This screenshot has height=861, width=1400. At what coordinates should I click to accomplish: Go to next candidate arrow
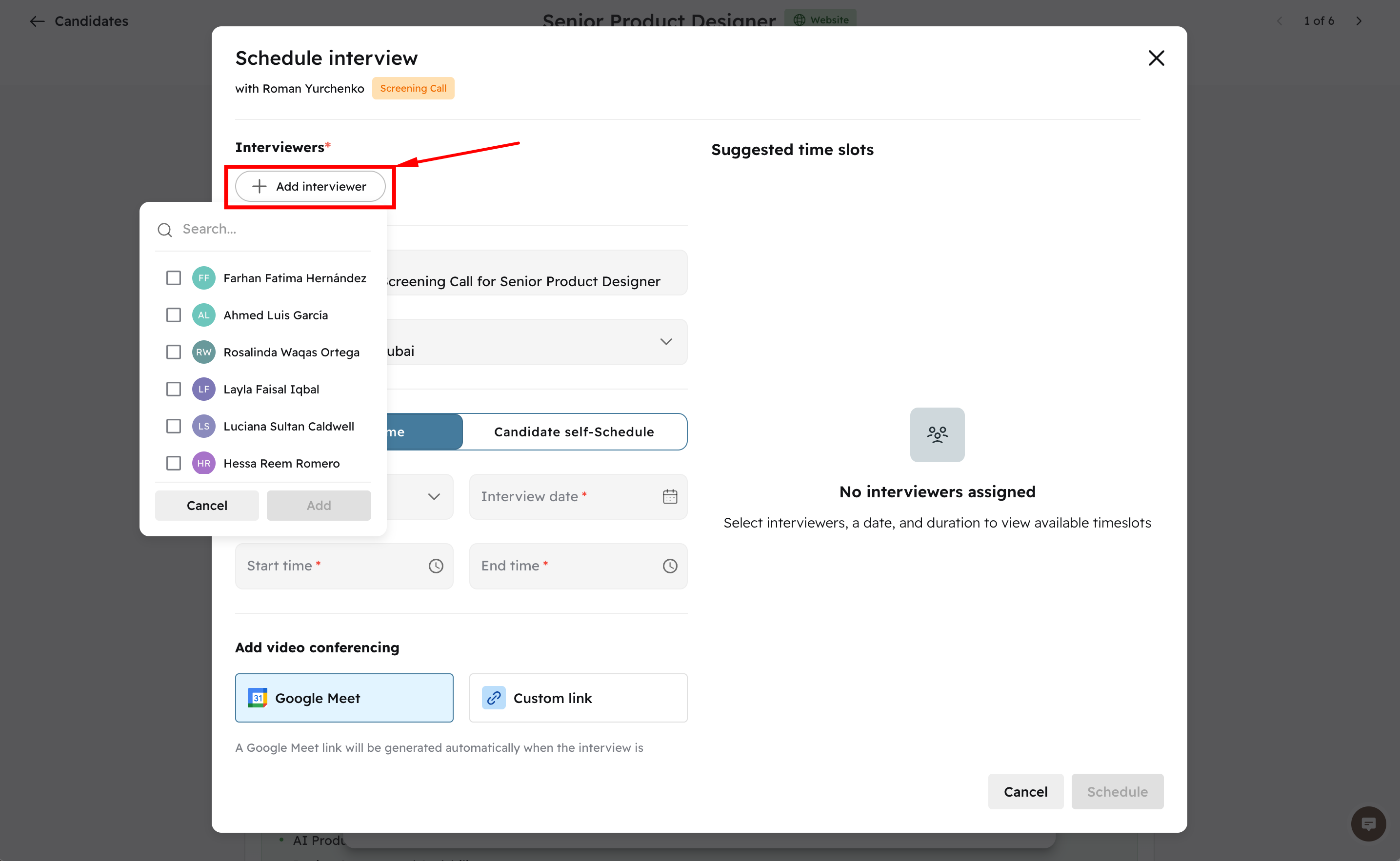1359,21
